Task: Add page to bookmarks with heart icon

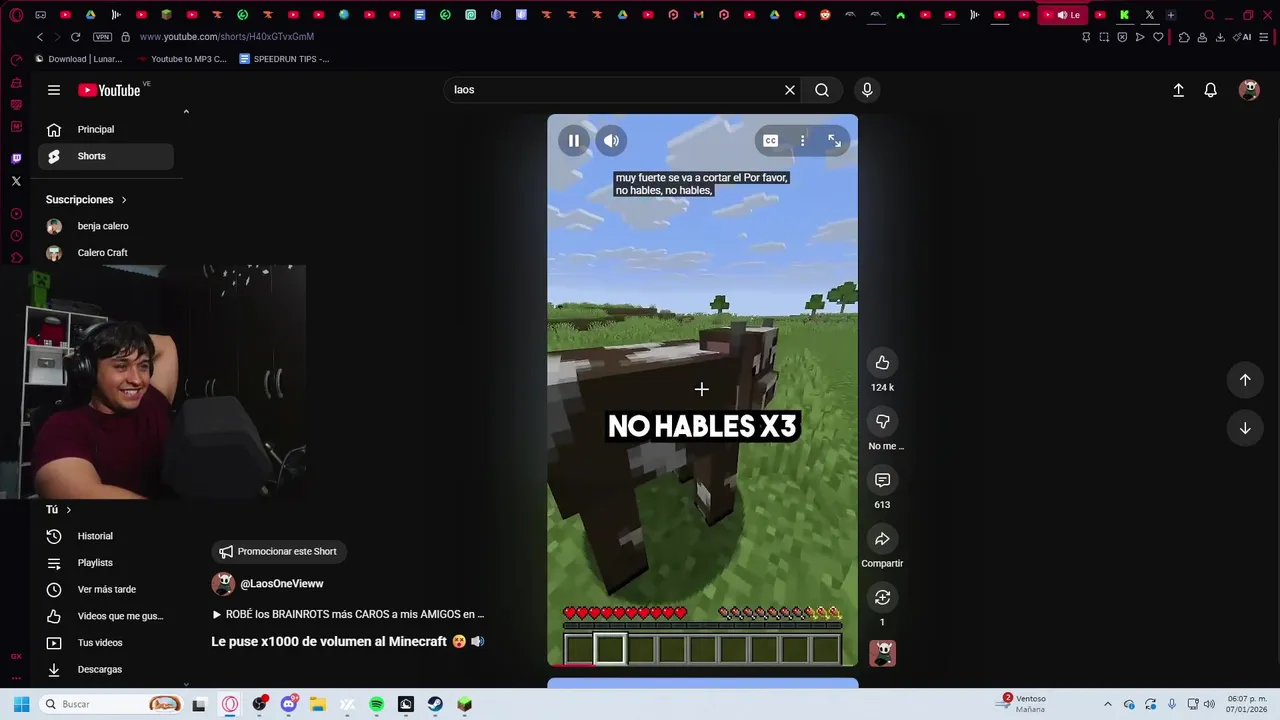Action: [x=1158, y=37]
